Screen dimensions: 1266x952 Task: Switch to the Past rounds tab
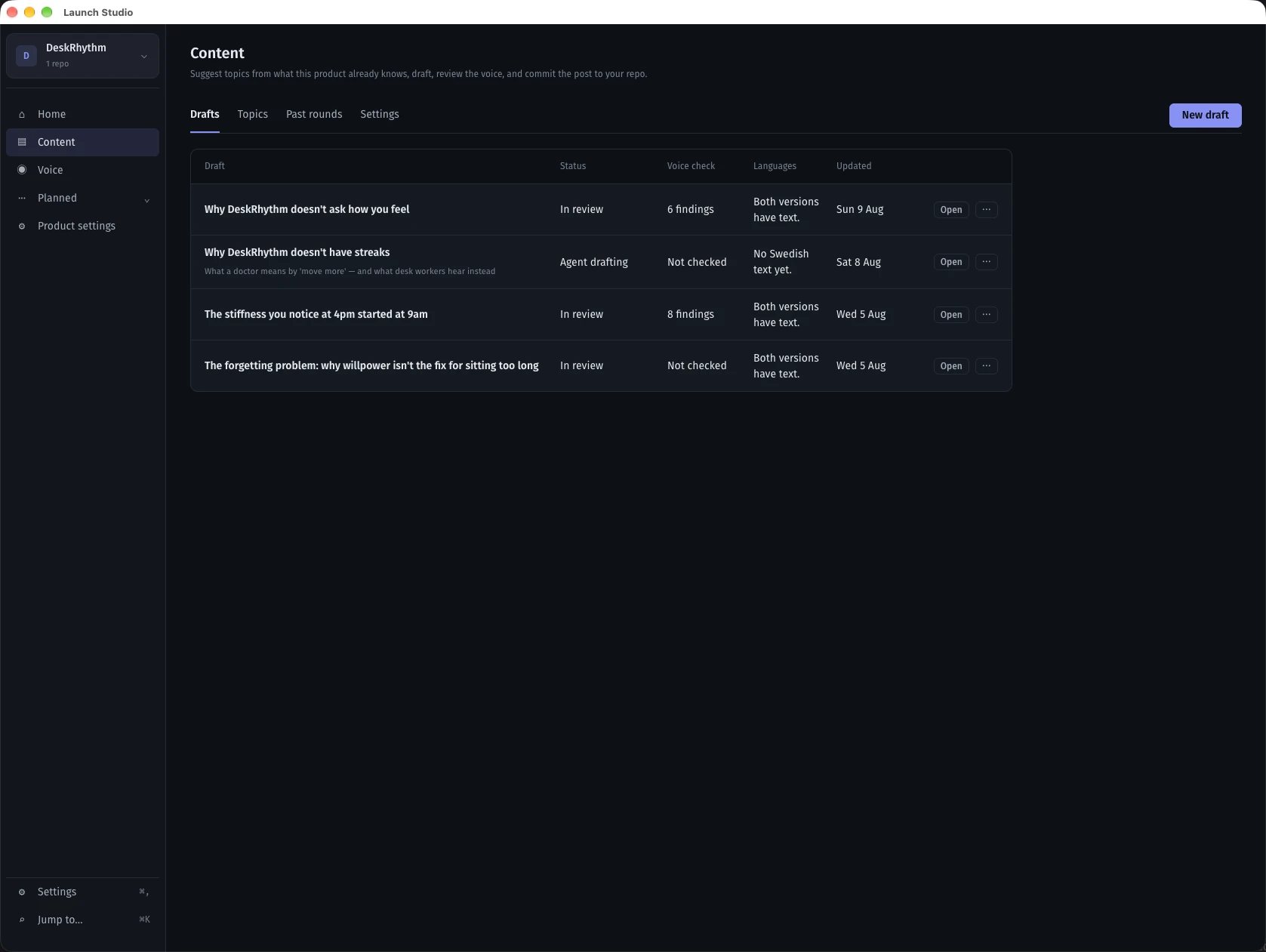(x=314, y=114)
